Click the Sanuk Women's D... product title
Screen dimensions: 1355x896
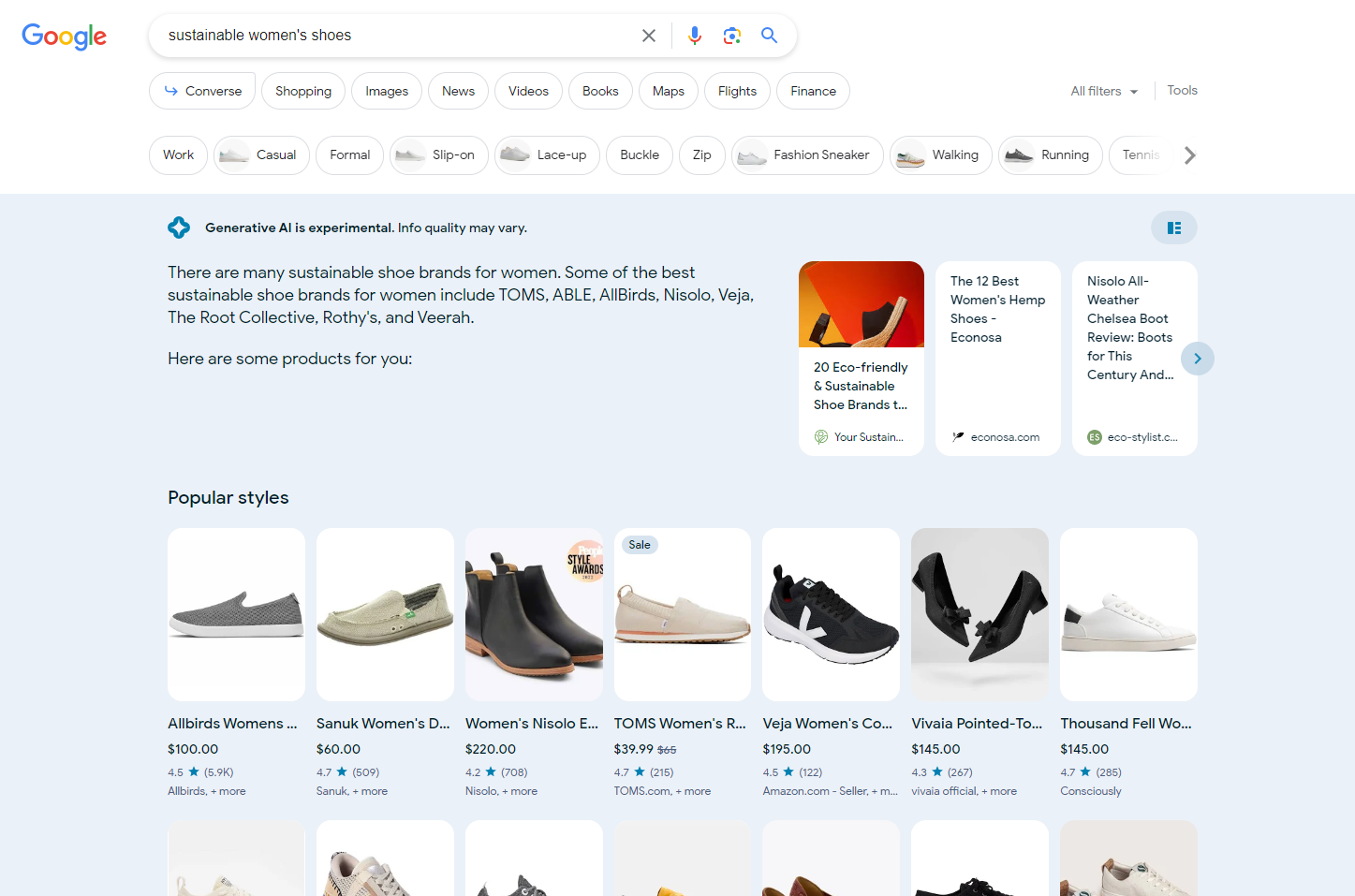(383, 724)
